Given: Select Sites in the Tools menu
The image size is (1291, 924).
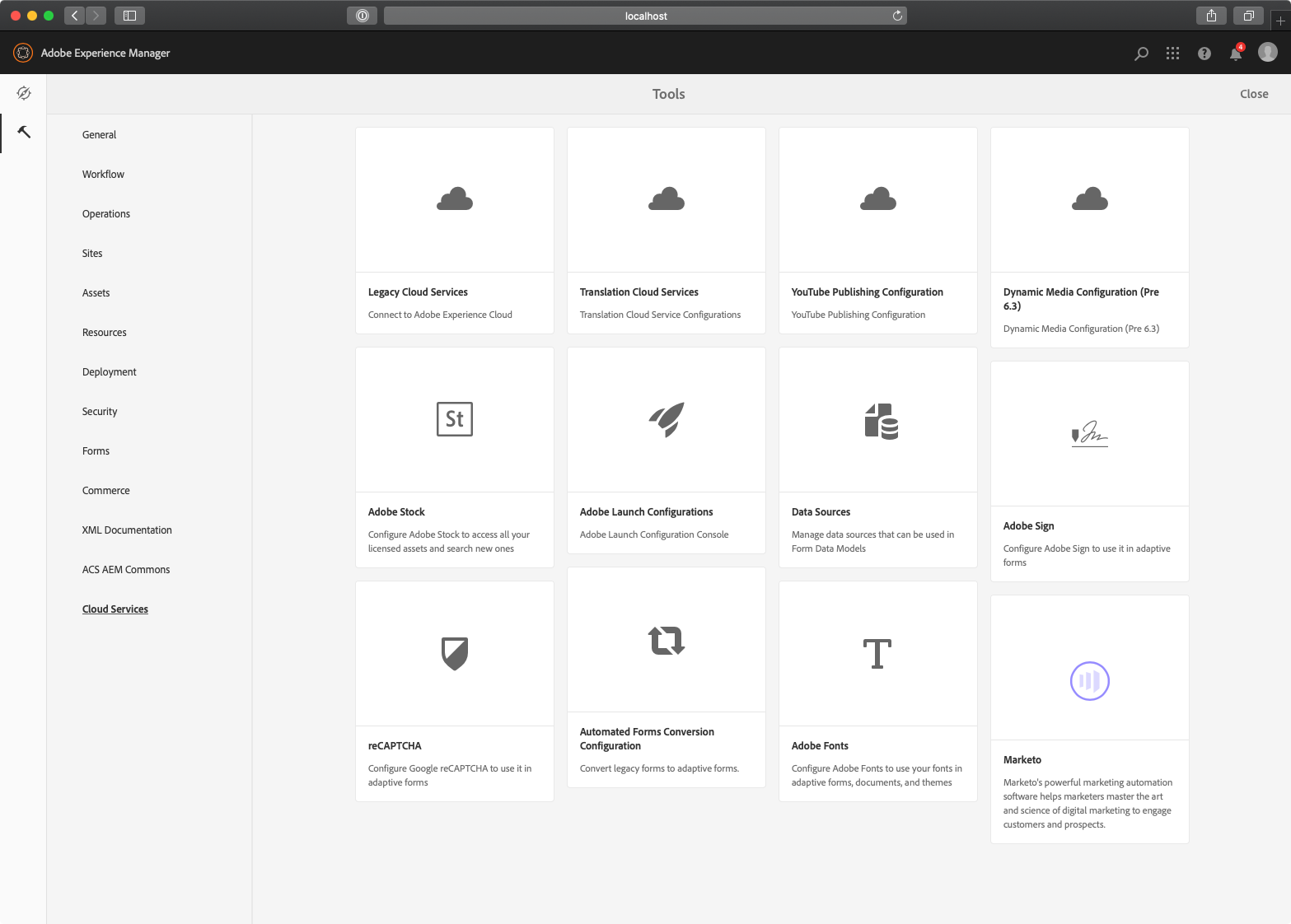Looking at the screenshot, I should (92, 254).
